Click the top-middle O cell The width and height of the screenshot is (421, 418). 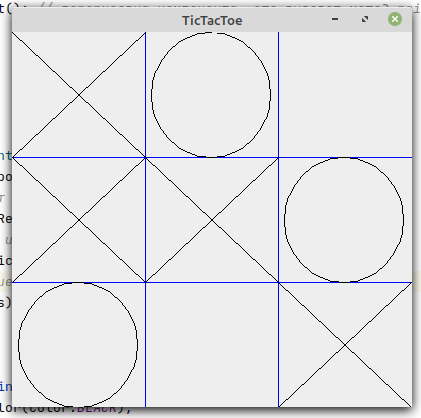coord(212,94)
